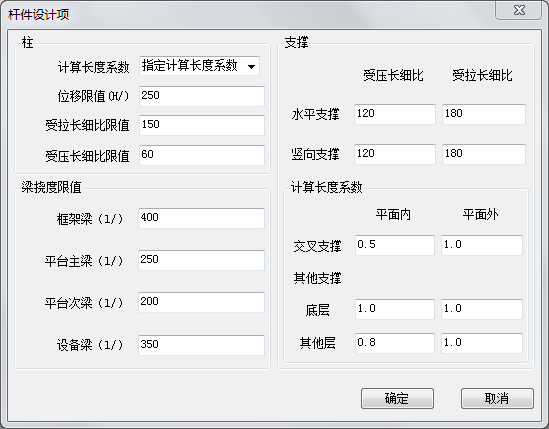The width and height of the screenshot is (549, 429).
Task: Click 交叉支撑 平面外 coefficient field
Action: point(482,245)
